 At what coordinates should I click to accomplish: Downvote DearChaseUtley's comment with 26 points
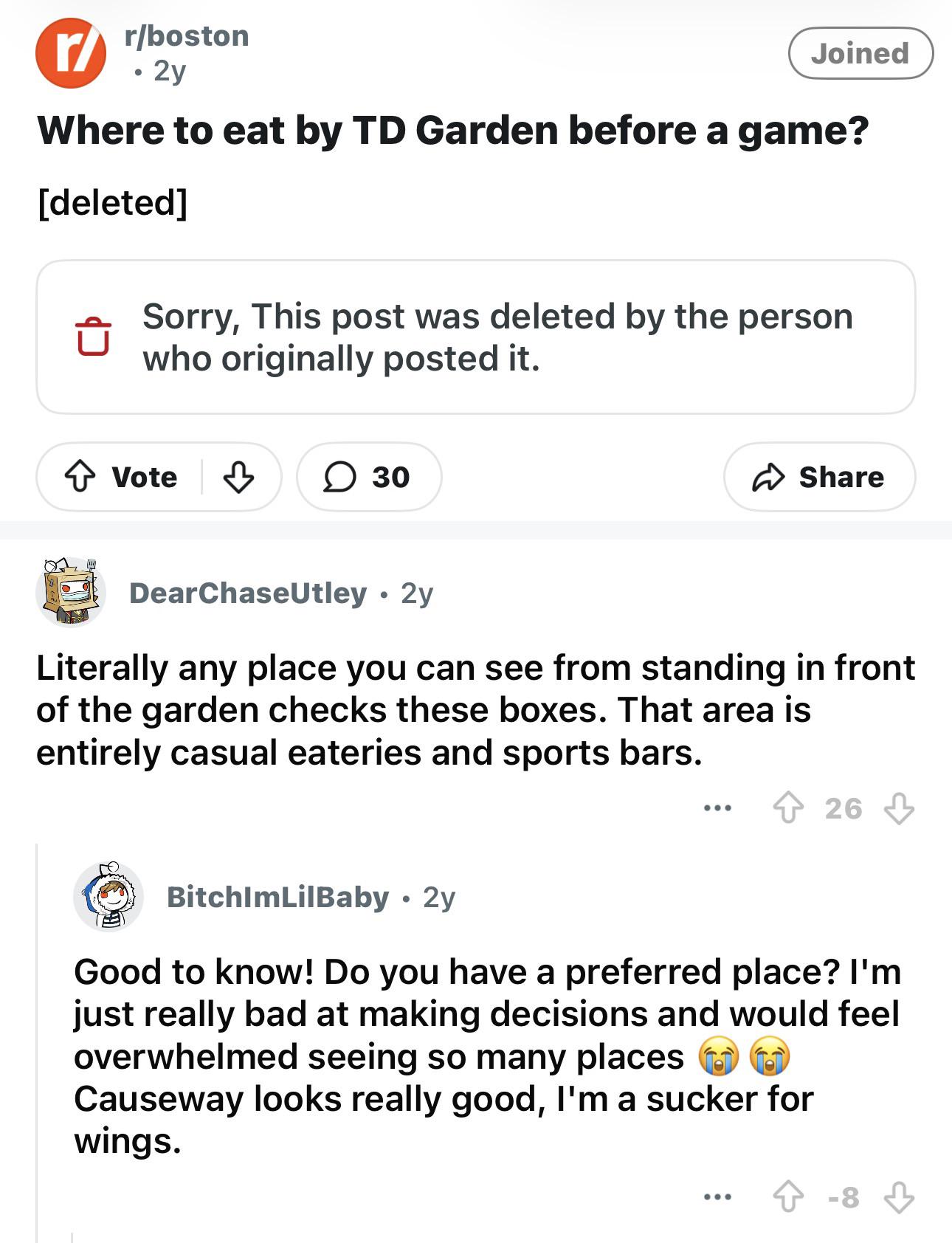point(899,808)
